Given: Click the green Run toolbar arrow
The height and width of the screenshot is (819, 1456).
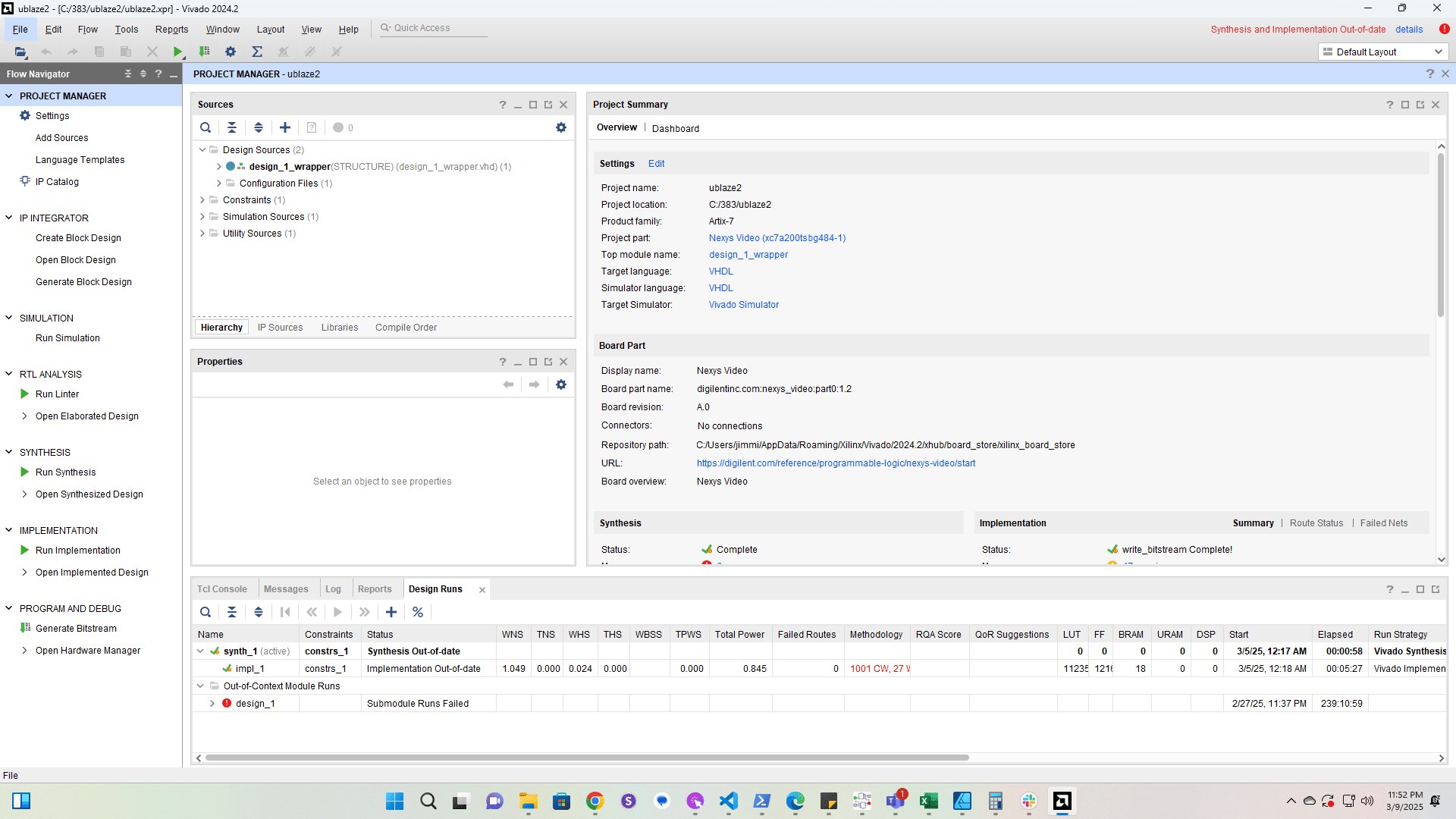Looking at the screenshot, I should point(177,52).
